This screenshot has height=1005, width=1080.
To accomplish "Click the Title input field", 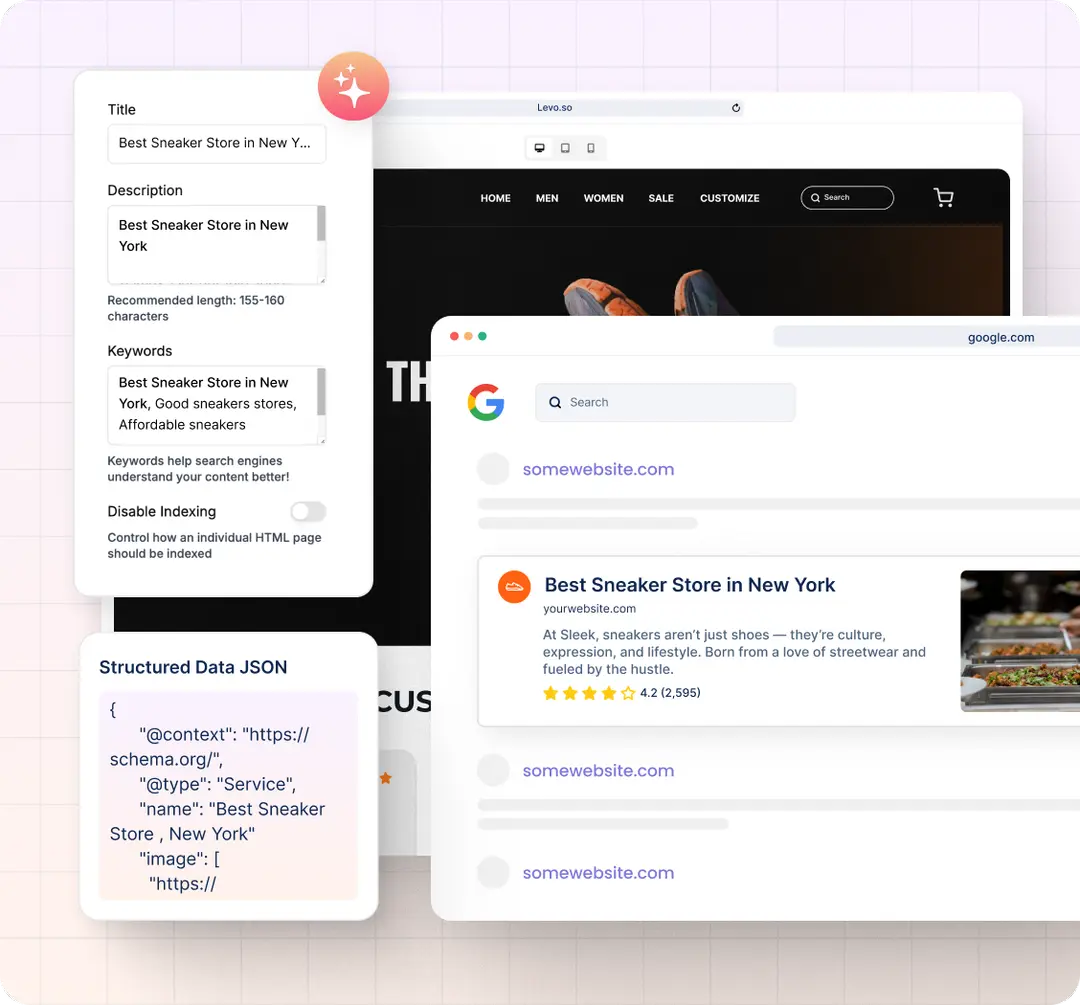I will (216, 143).
